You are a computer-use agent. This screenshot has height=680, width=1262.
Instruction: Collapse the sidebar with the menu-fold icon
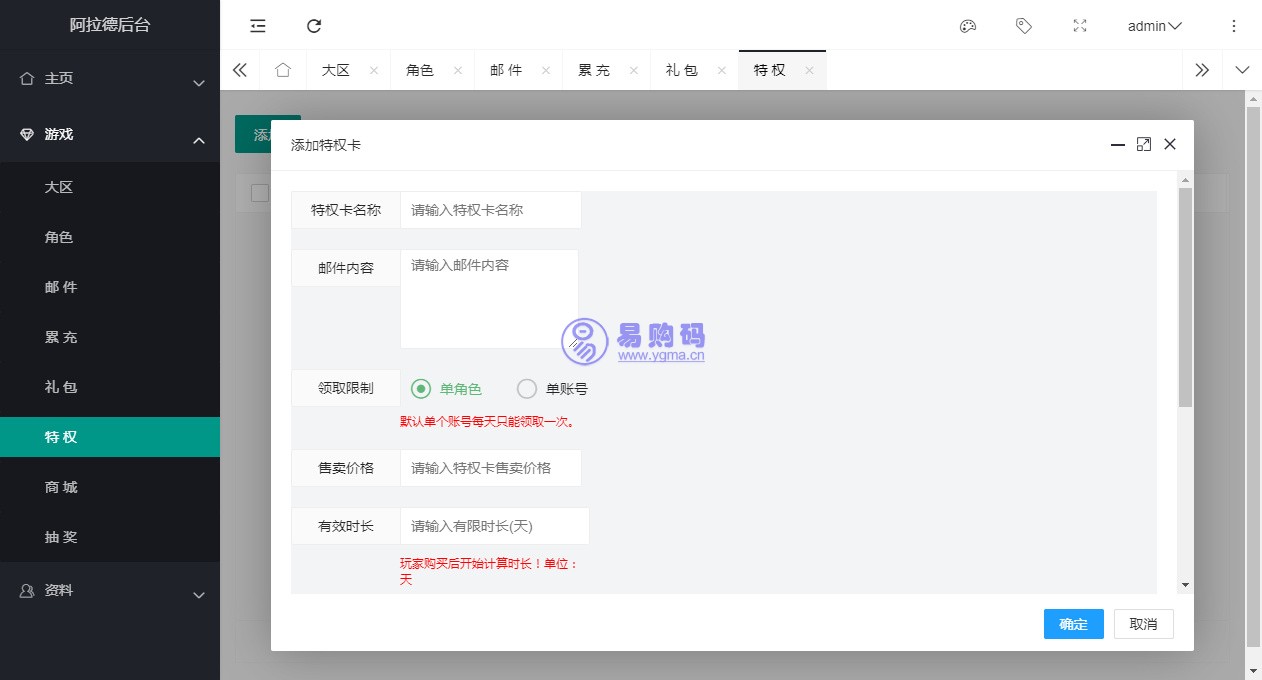tap(258, 26)
